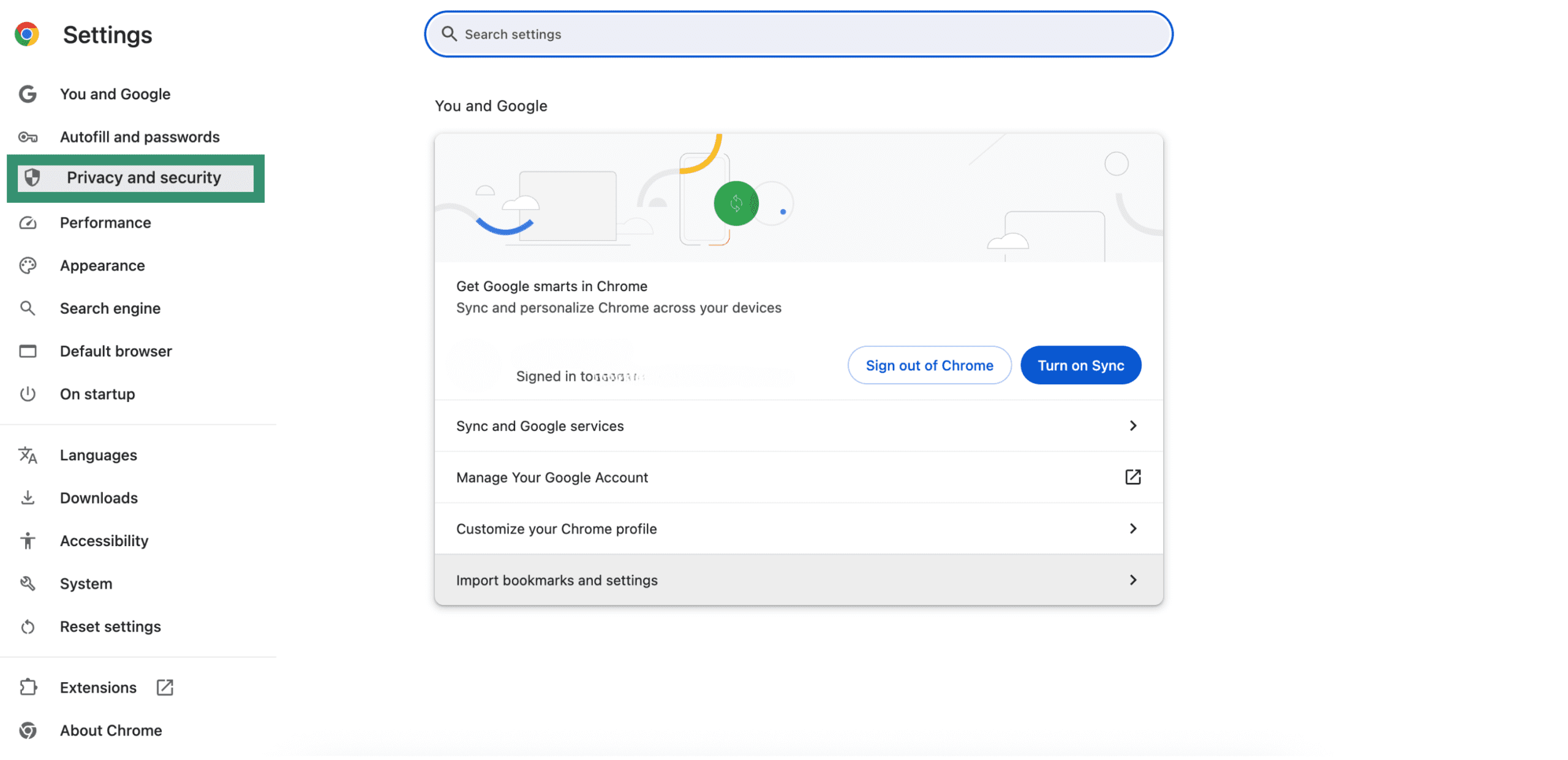1568x760 pixels.
Task: Click the Search engine magnifier icon
Action: pos(28,308)
